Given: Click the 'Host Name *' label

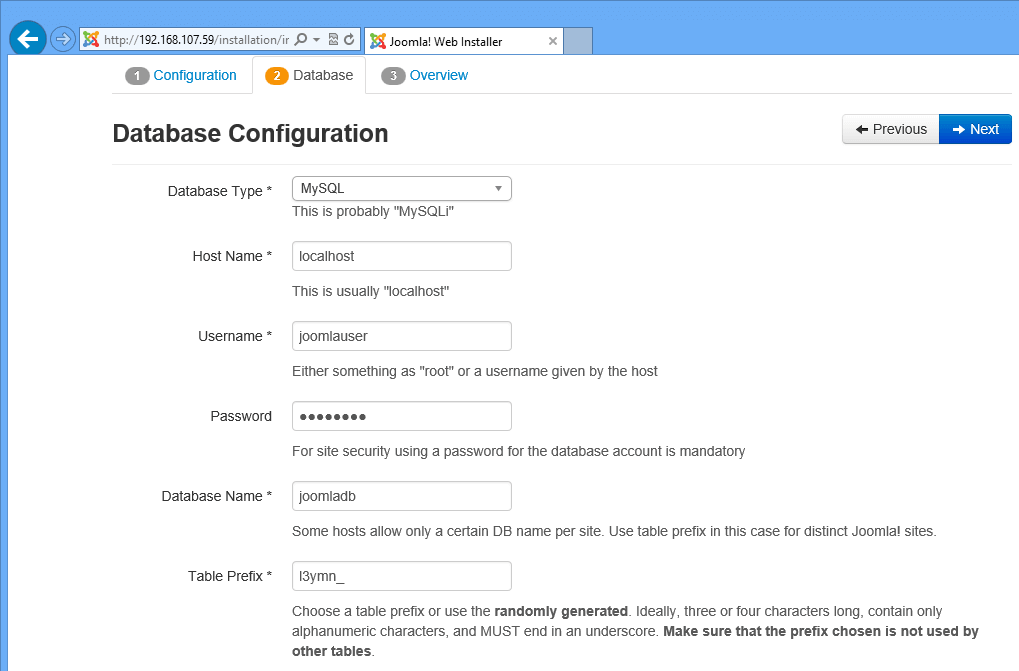Looking at the screenshot, I should pyautogui.click(x=232, y=256).
